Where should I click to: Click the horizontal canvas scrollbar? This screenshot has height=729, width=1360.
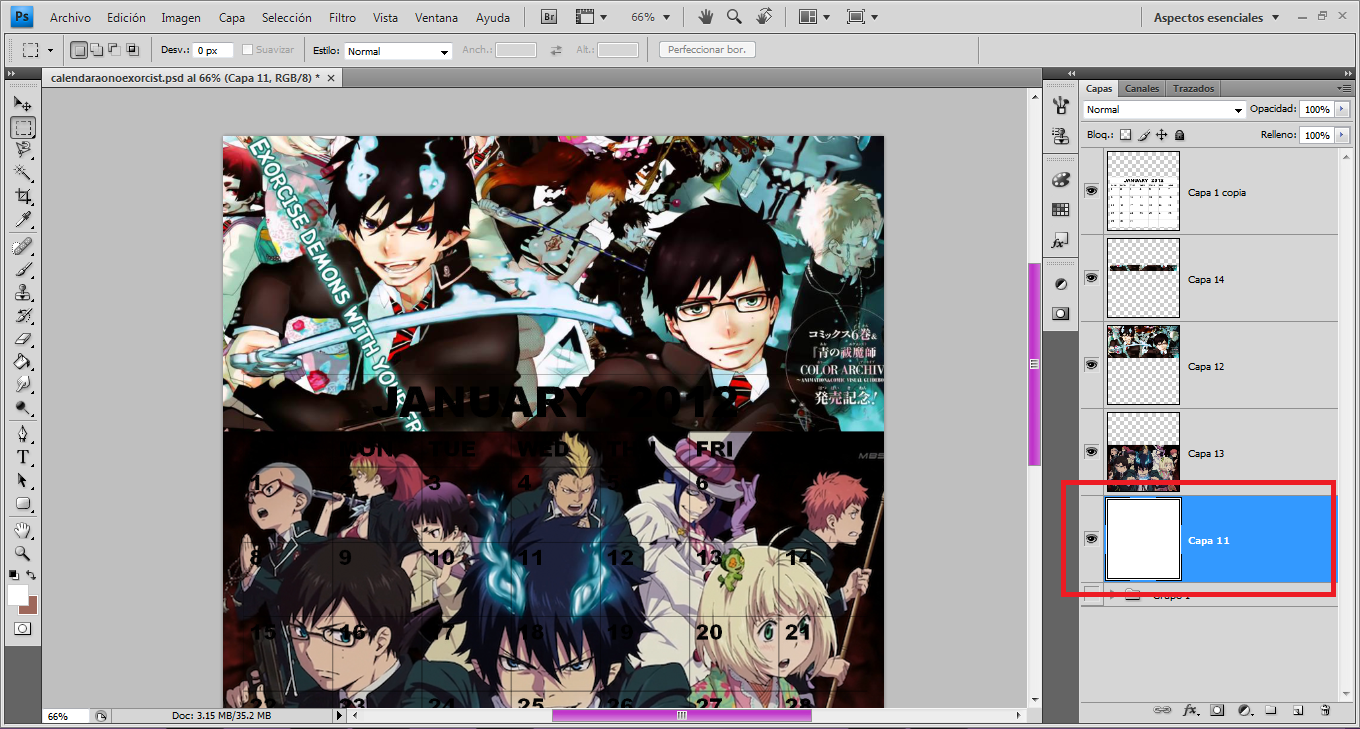(681, 715)
